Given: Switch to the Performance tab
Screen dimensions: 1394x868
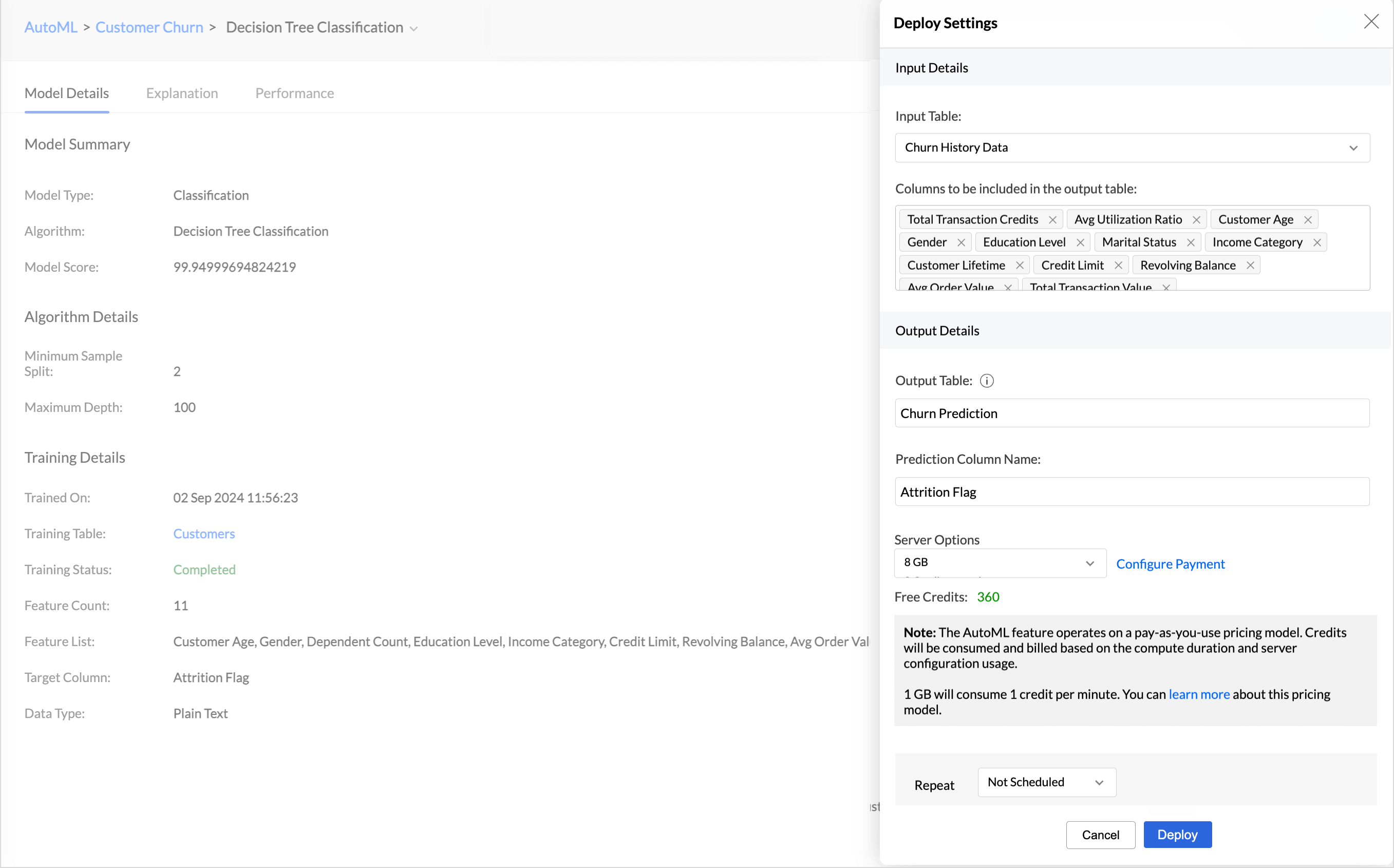Looking at the screenshot, I should tap(294, 93).
